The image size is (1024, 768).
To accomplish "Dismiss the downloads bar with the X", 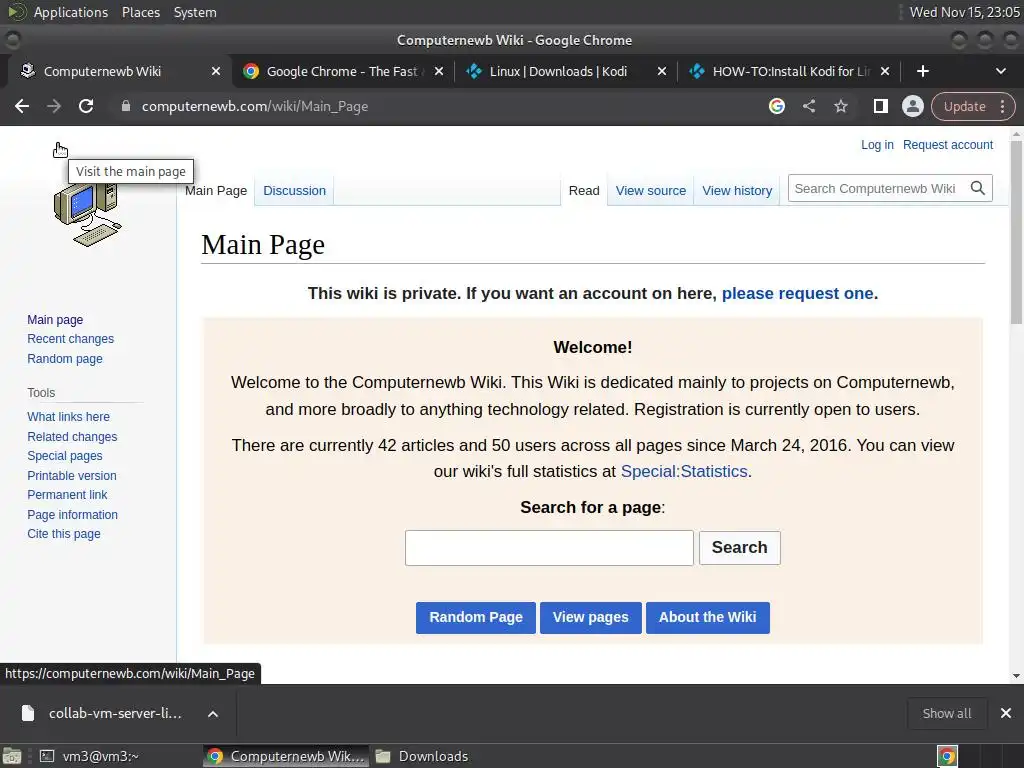I will coord(1006,713).
